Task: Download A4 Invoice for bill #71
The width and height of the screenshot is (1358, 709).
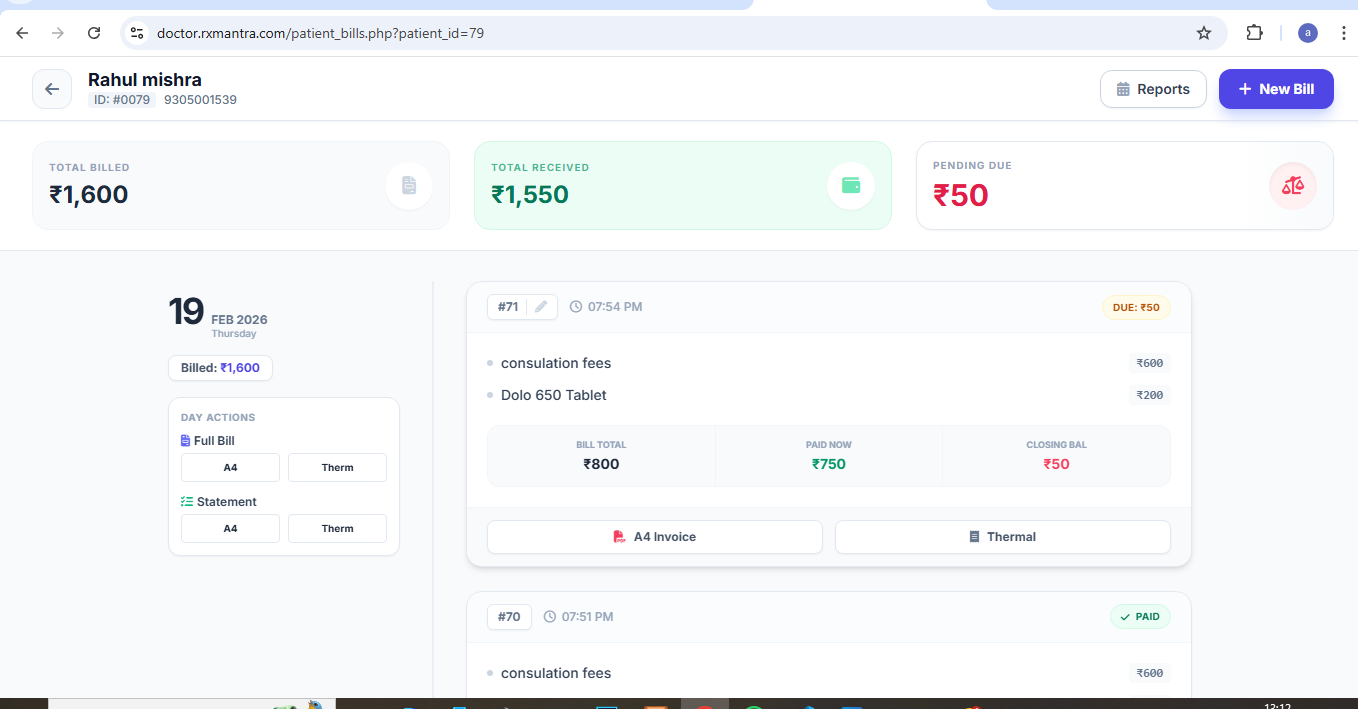Action: tap(654, 537)
